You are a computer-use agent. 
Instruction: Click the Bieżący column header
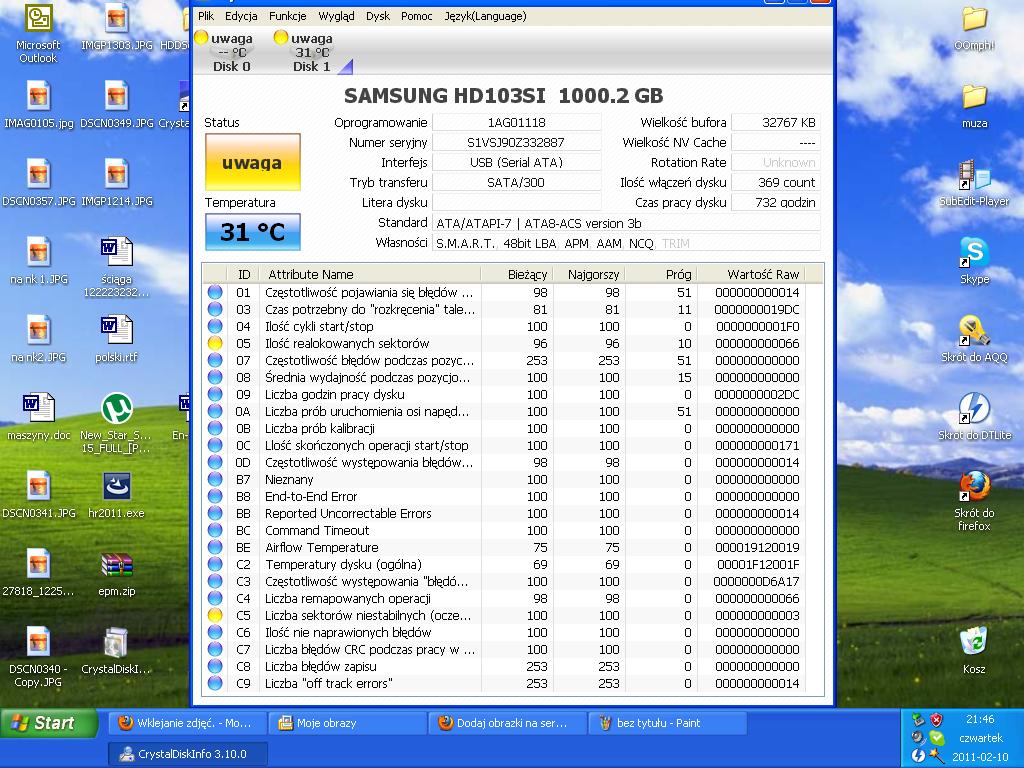(x=517, y=274)
